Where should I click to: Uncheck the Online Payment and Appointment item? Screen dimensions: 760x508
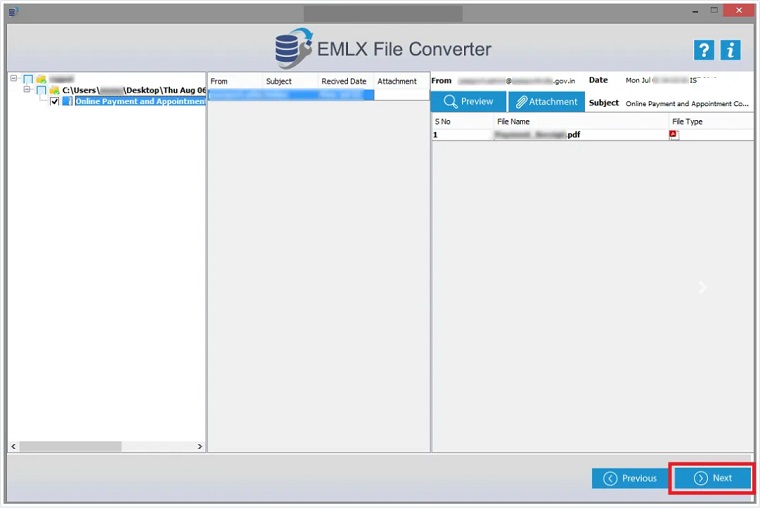tap(54, 101)
